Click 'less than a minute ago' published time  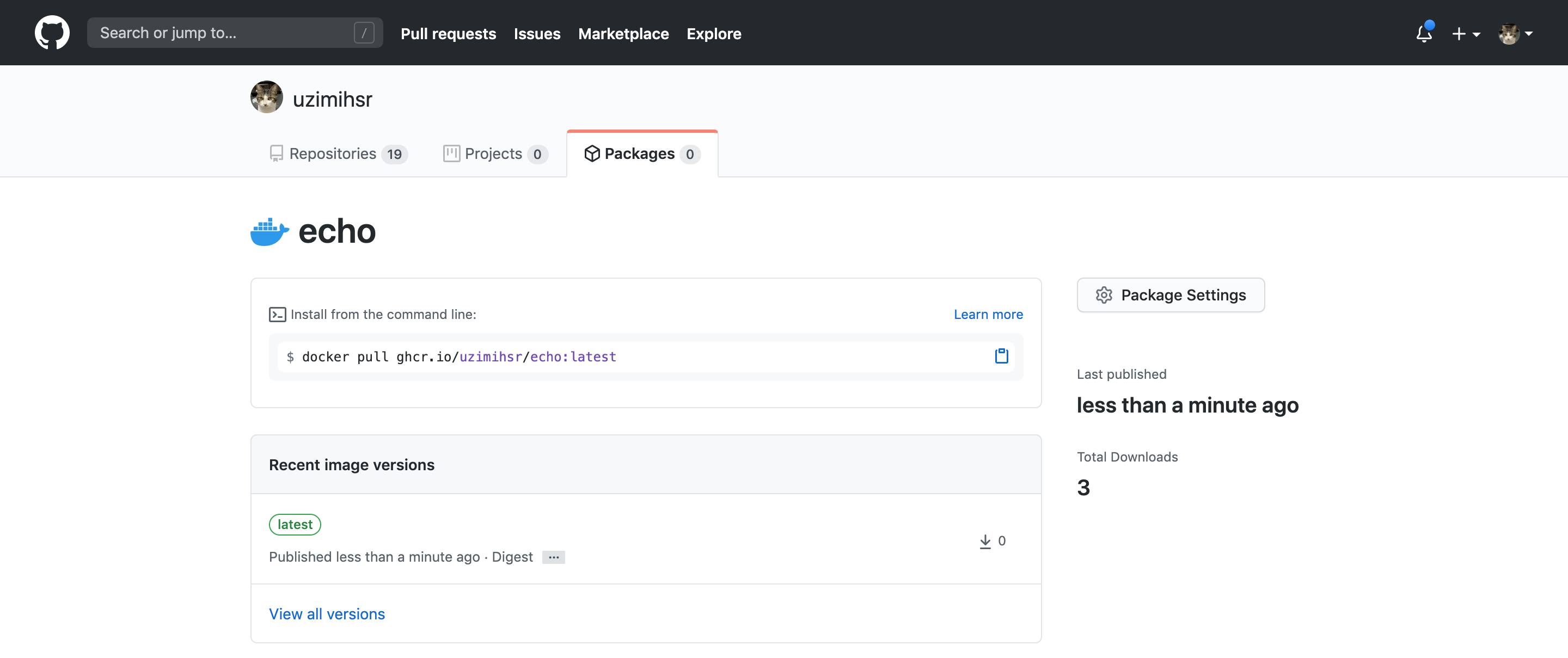[1187, 405]
